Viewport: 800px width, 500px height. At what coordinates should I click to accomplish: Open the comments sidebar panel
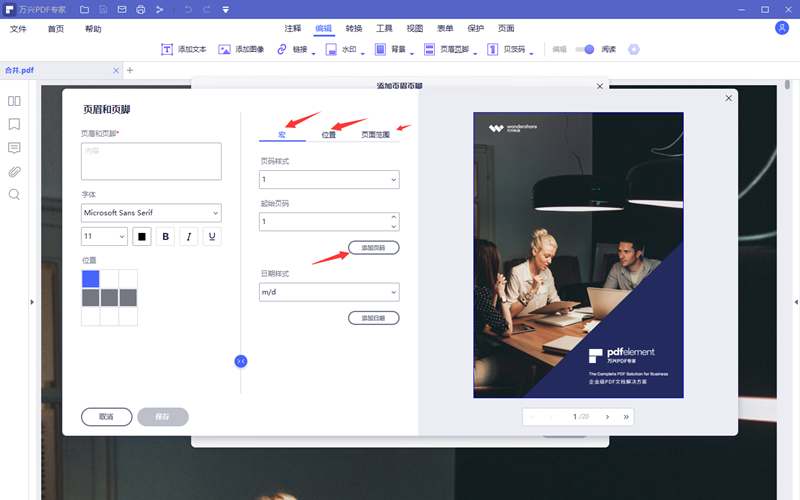(14, 148)
